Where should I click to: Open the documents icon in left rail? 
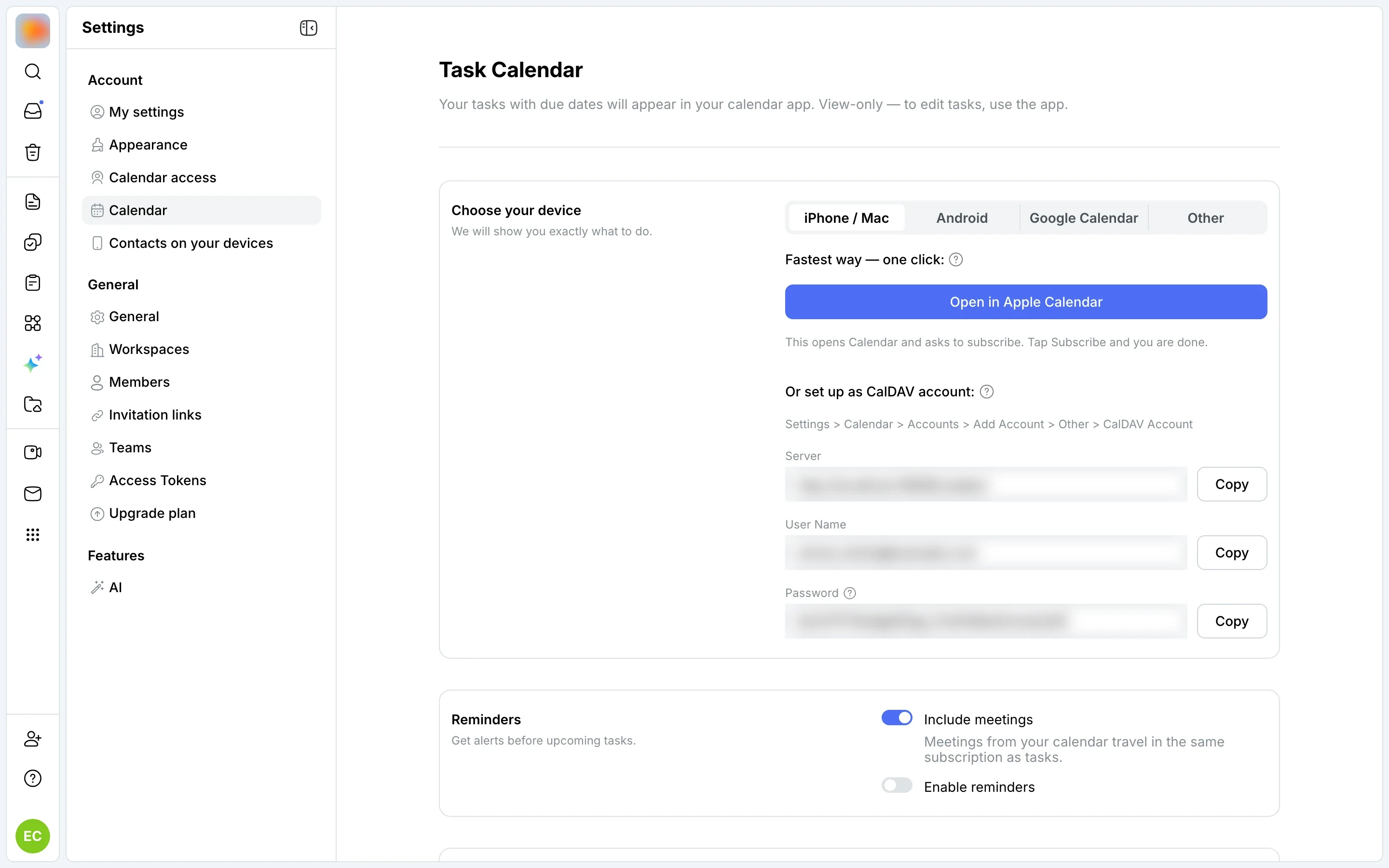(33, 202)
